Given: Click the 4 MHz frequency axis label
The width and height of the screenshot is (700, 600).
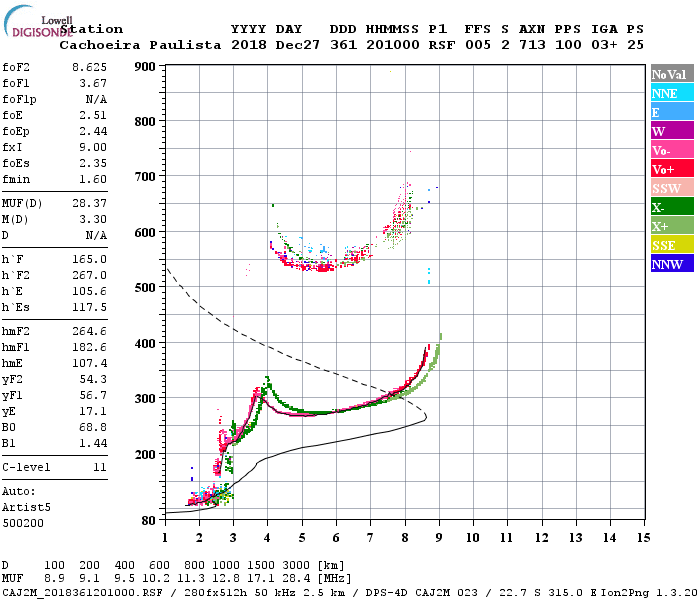Looking at the screenshot, I should (x=267, y=538).
